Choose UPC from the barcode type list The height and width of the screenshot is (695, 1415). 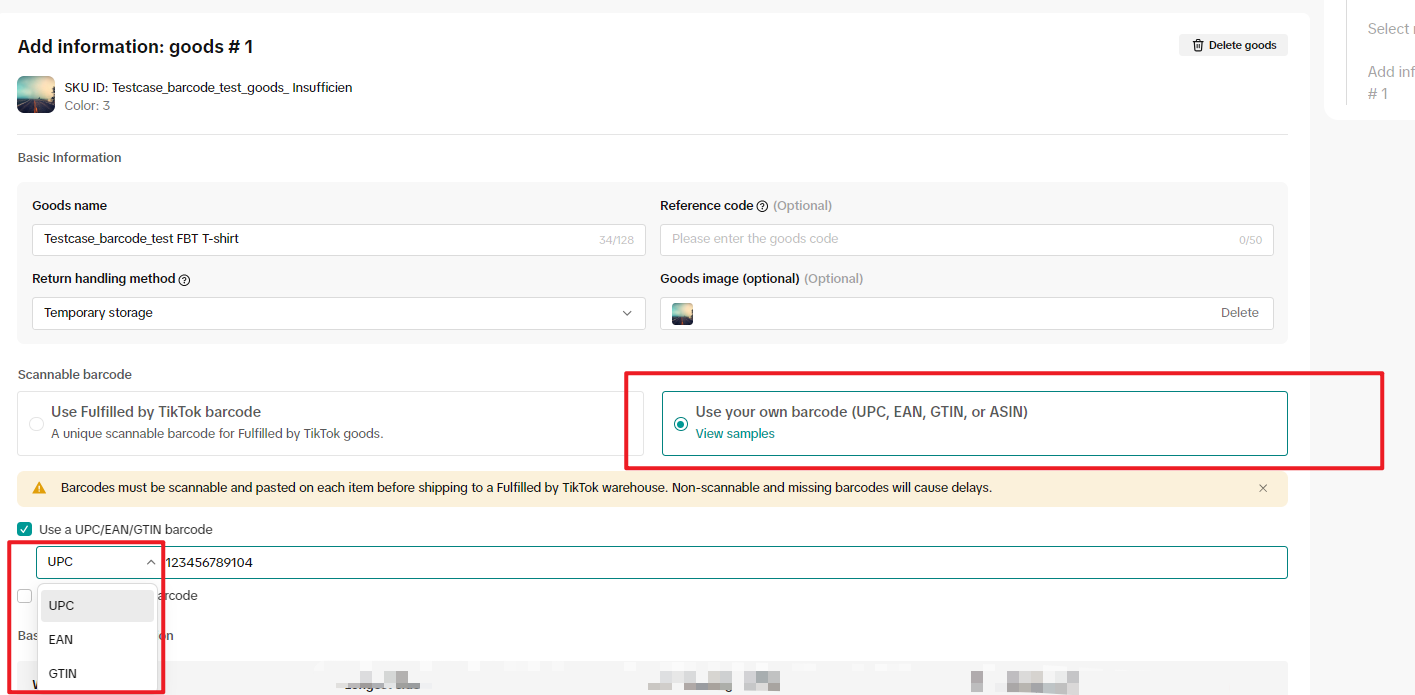97,606
